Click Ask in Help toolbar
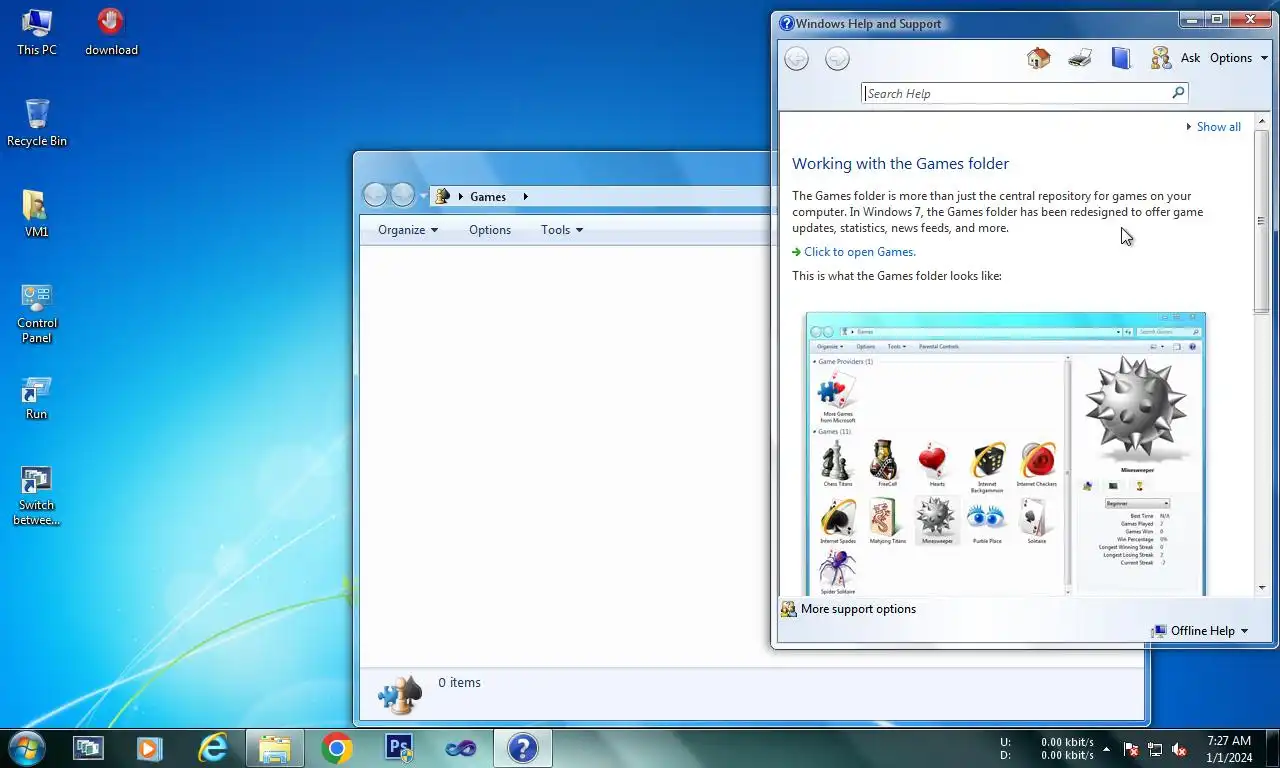The height and width of the screenshot is (768, 1280). 1190,58
